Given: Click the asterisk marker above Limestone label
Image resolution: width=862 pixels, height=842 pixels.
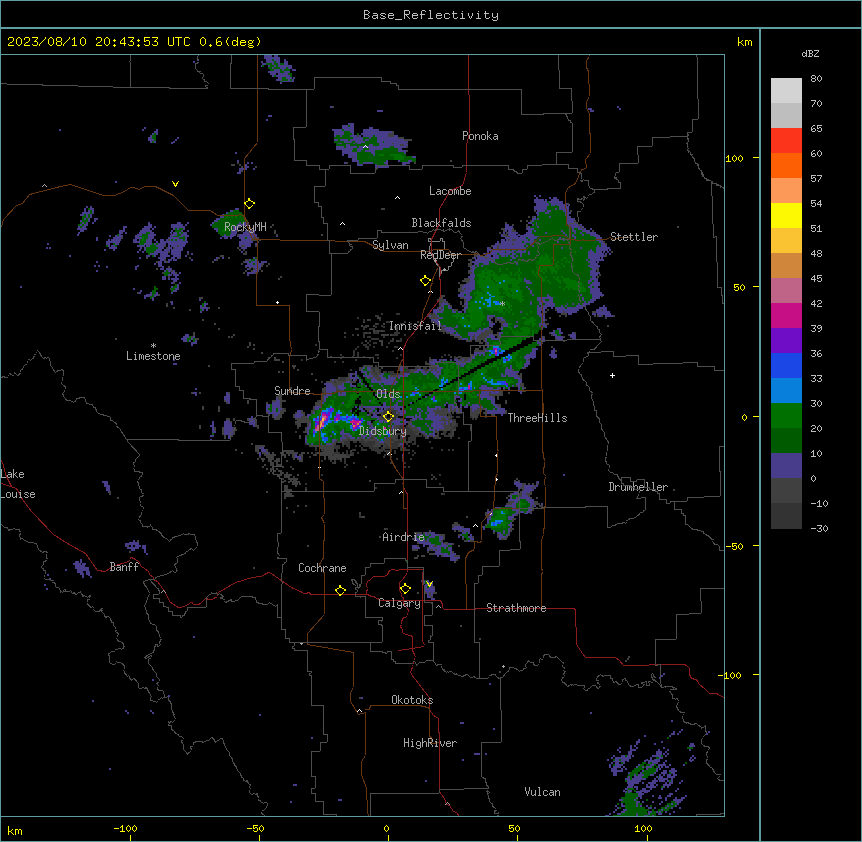Looking at the screenshot, I should click(153, 346).
